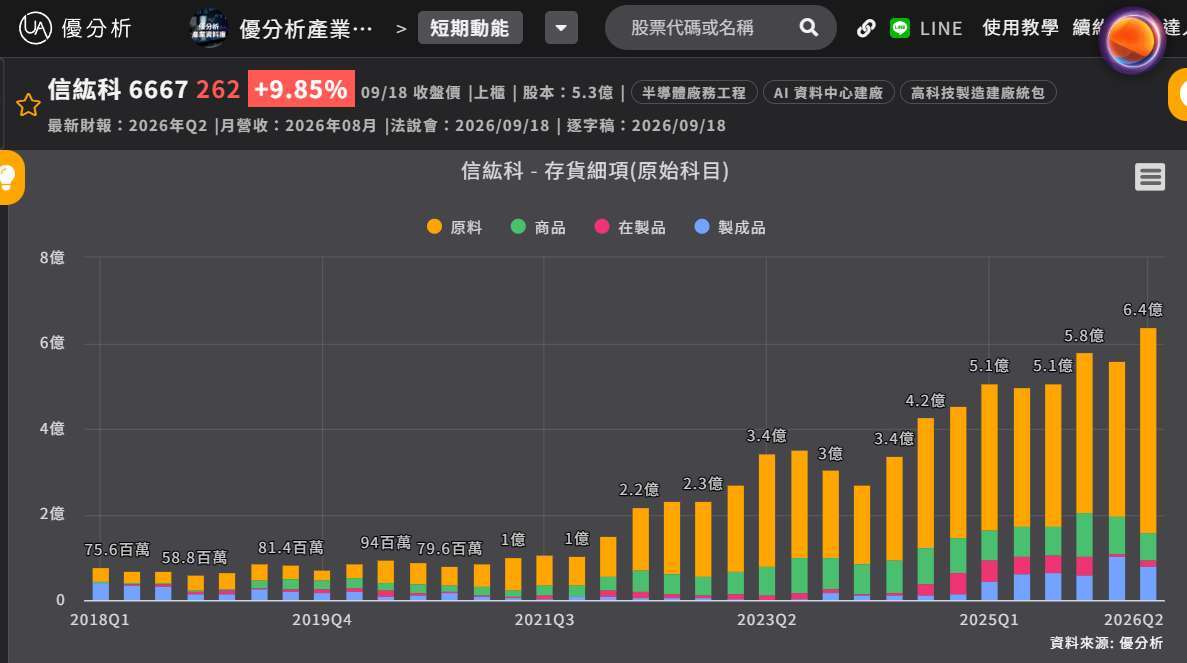Click the yellow lightbulb tip icon

pos(8,178)
